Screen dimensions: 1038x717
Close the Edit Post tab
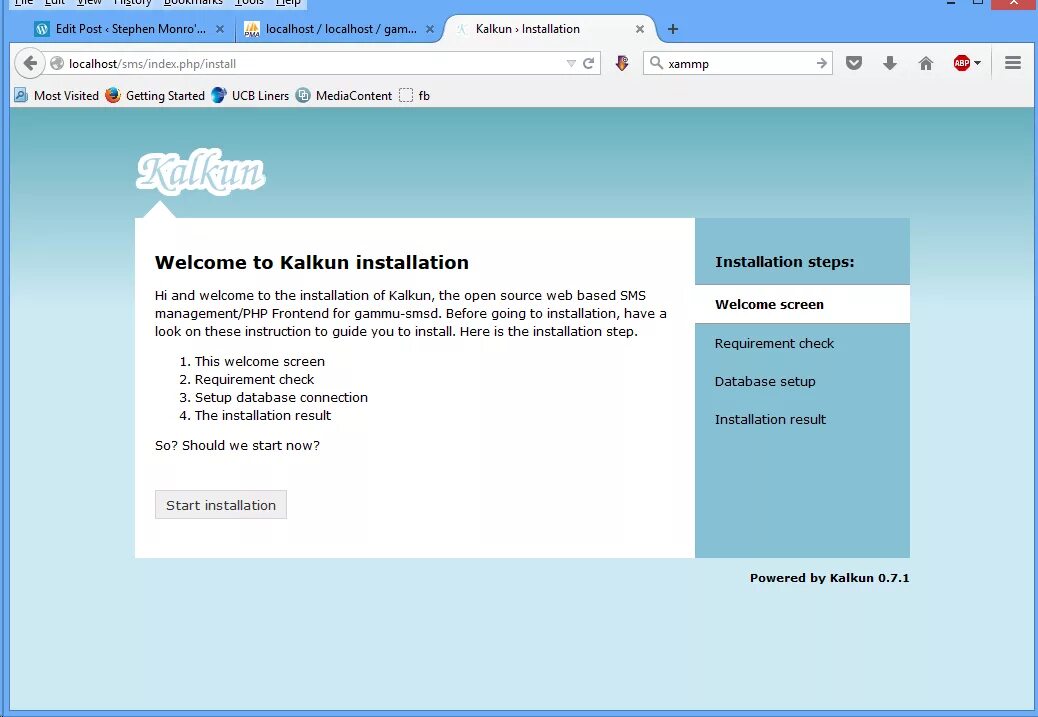(220, 29)
